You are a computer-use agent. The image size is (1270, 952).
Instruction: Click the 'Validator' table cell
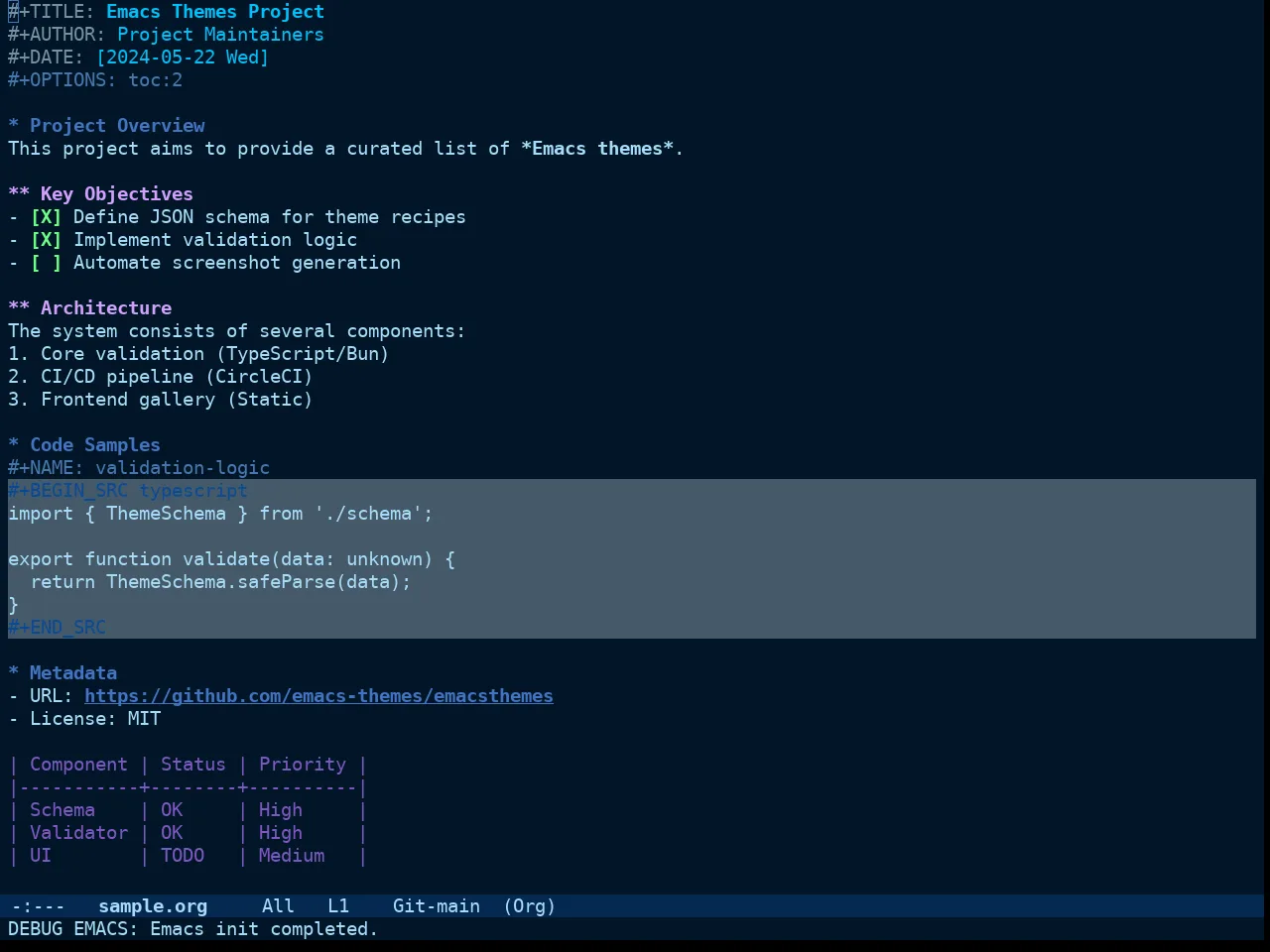78,833
